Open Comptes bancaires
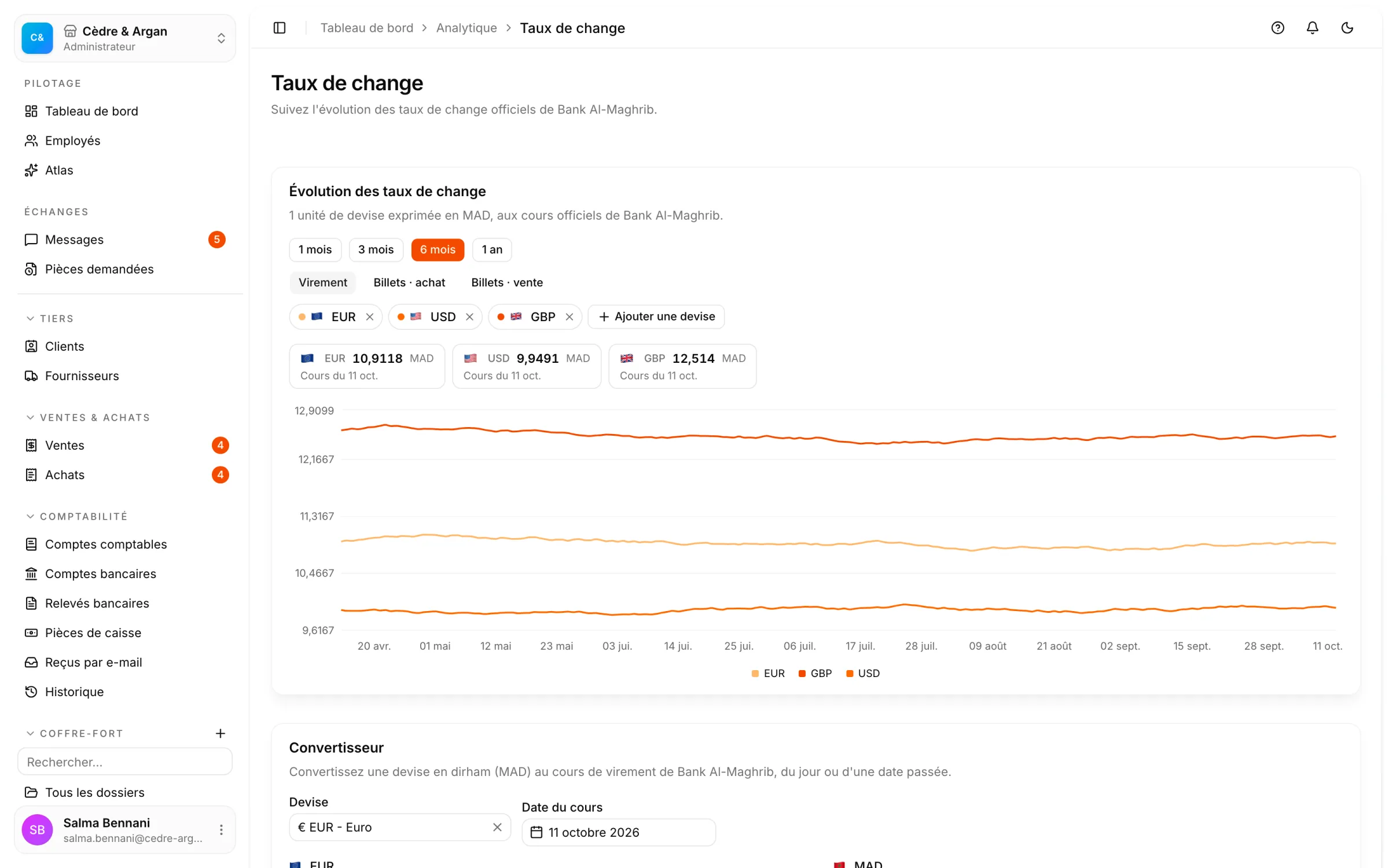 click(x=125, y=573)
